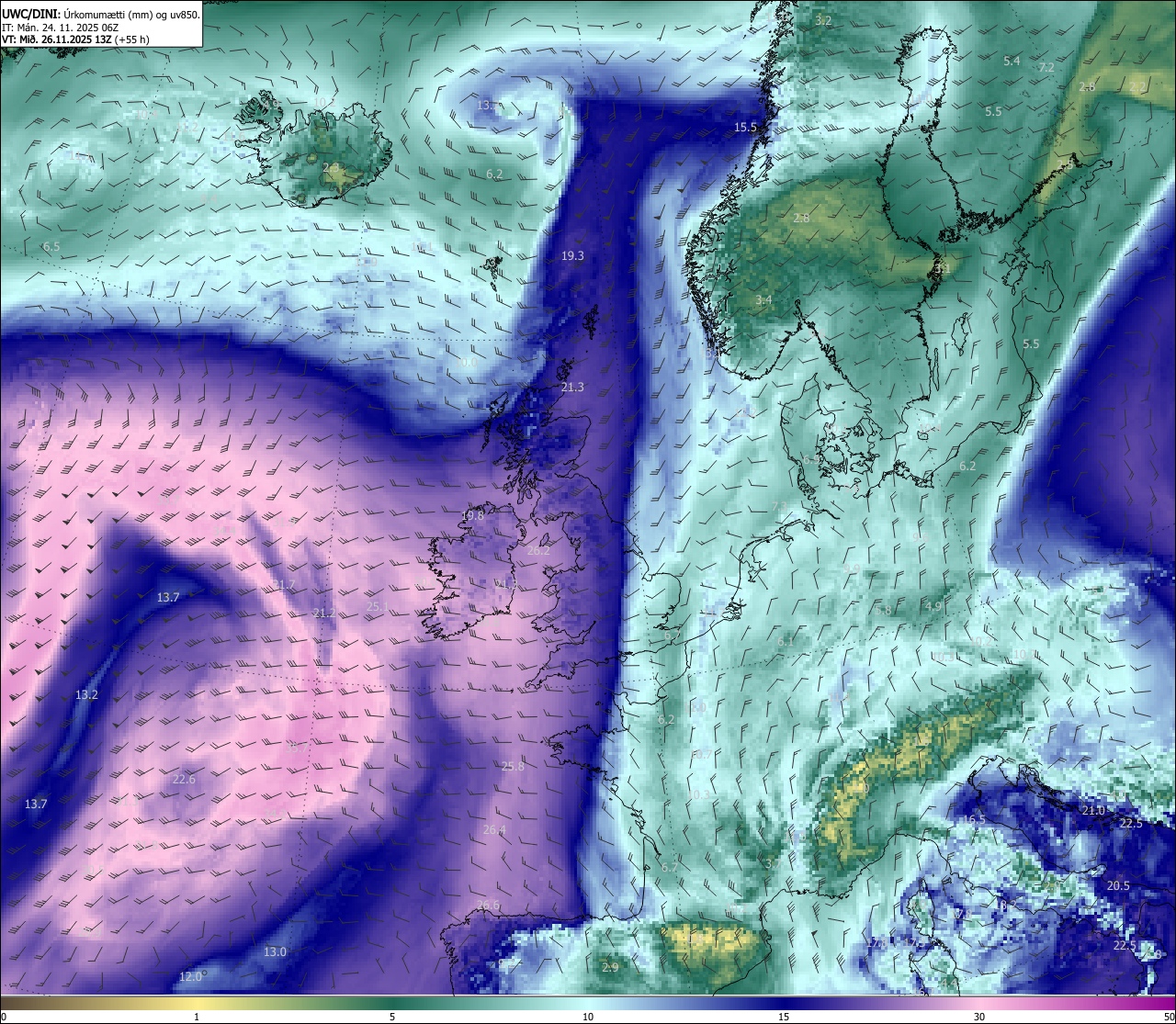Click the 2.9 value over Spain
Viewport: 1176px width, 1024px height.
click(x=610, y=968)
